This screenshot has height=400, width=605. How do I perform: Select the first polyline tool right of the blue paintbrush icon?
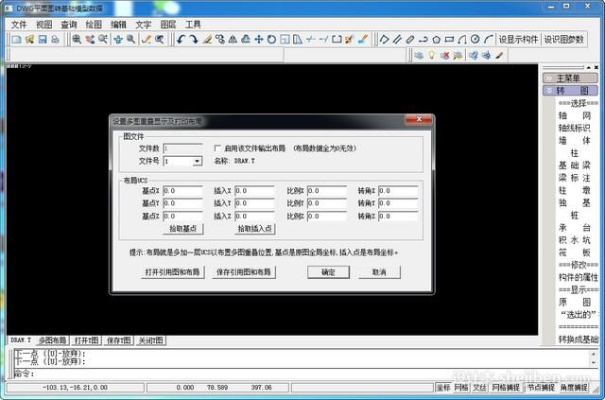click(x=384, y=39)
